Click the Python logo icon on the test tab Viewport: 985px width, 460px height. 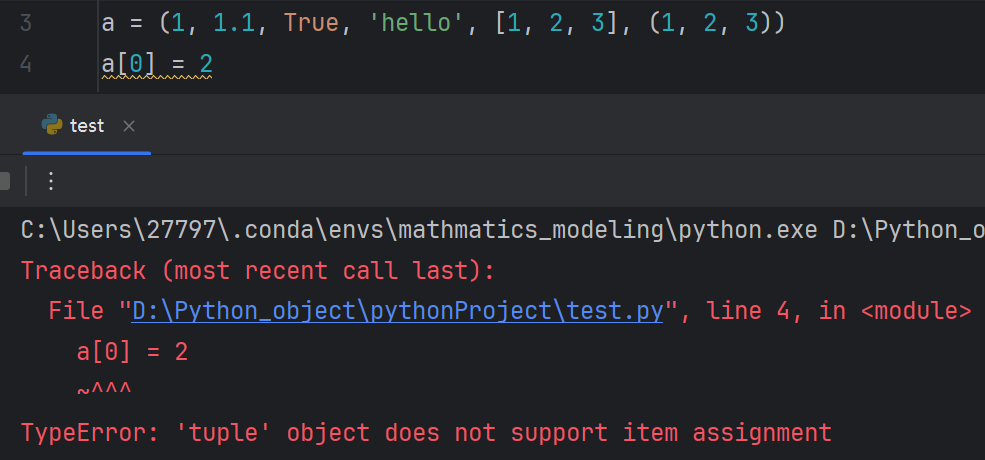(52, 125)
